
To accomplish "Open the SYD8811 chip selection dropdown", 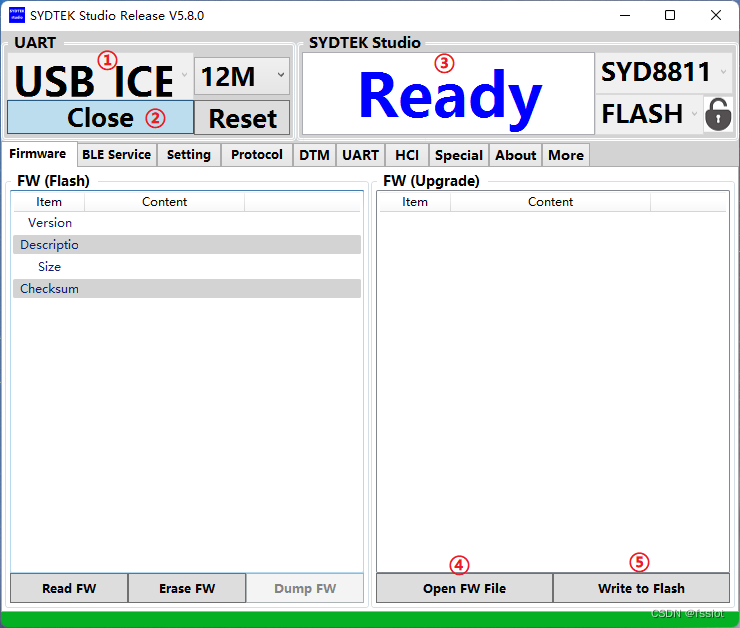I will click(664, 72).
